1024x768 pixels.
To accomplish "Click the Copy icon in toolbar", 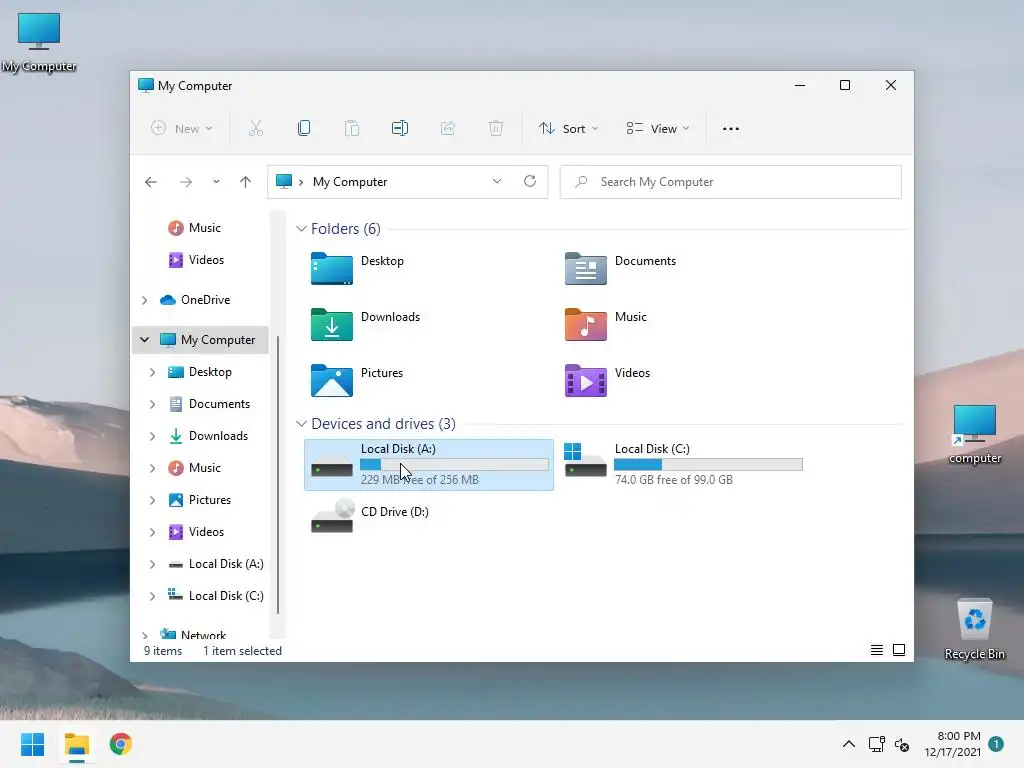I will pos(304,129).
